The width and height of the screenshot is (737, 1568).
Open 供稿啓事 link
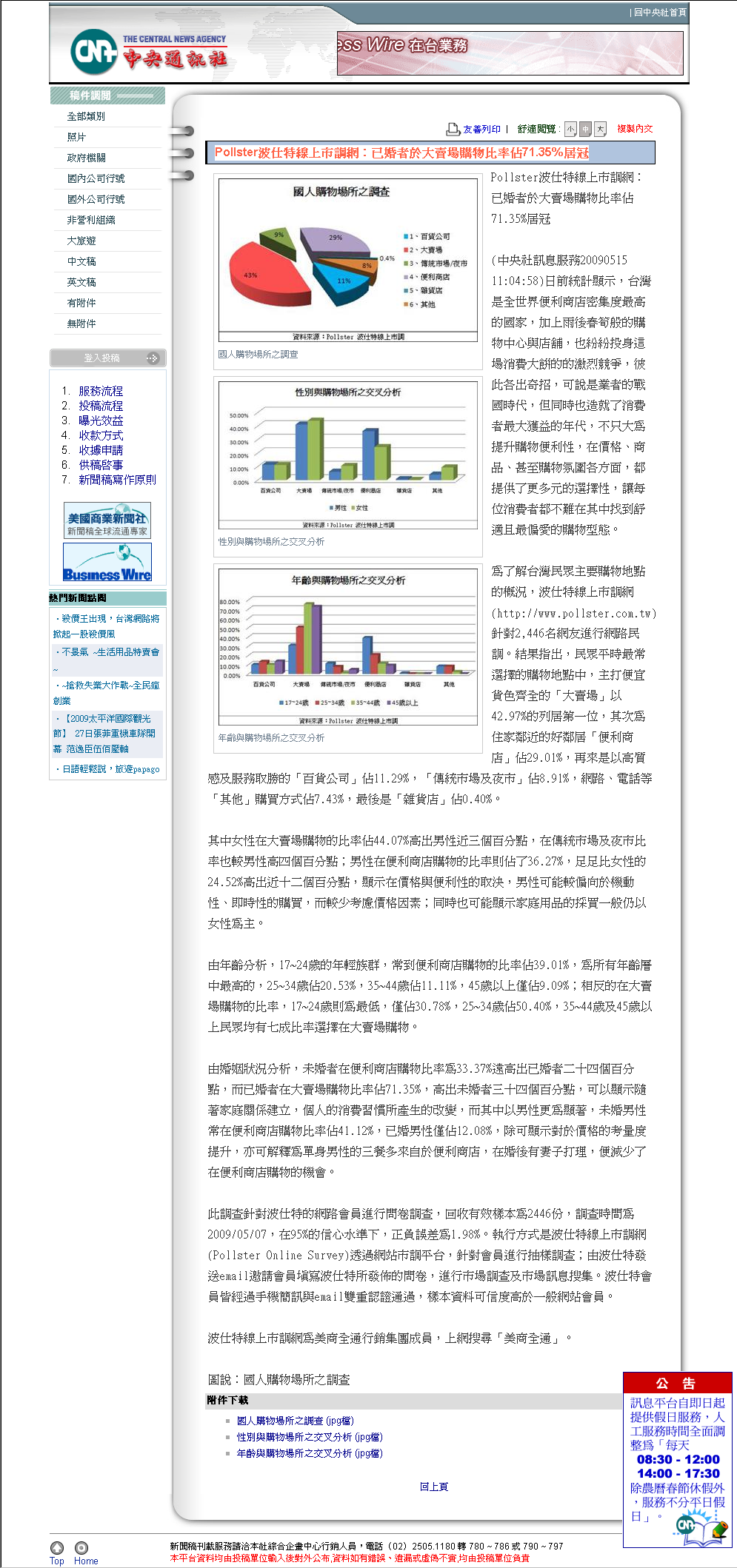pyautogui.click(x=101, y=465)
